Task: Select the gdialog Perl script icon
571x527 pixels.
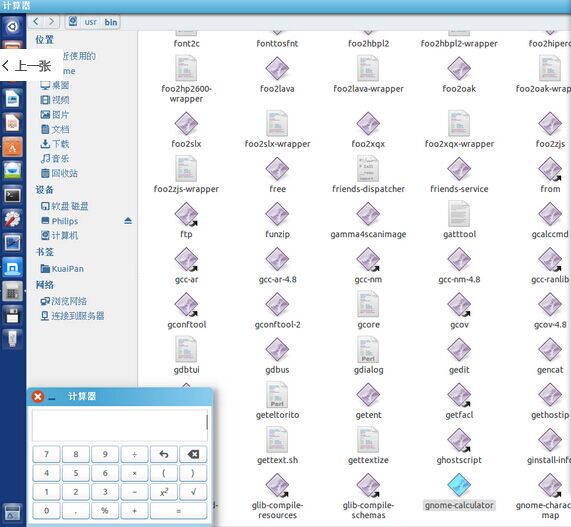Action: (368, 350)
